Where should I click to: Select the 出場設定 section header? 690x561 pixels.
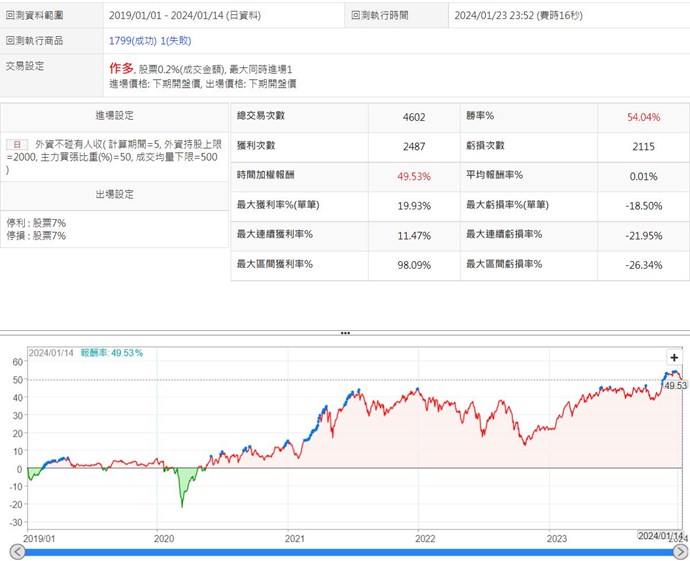tap(114, 195)
